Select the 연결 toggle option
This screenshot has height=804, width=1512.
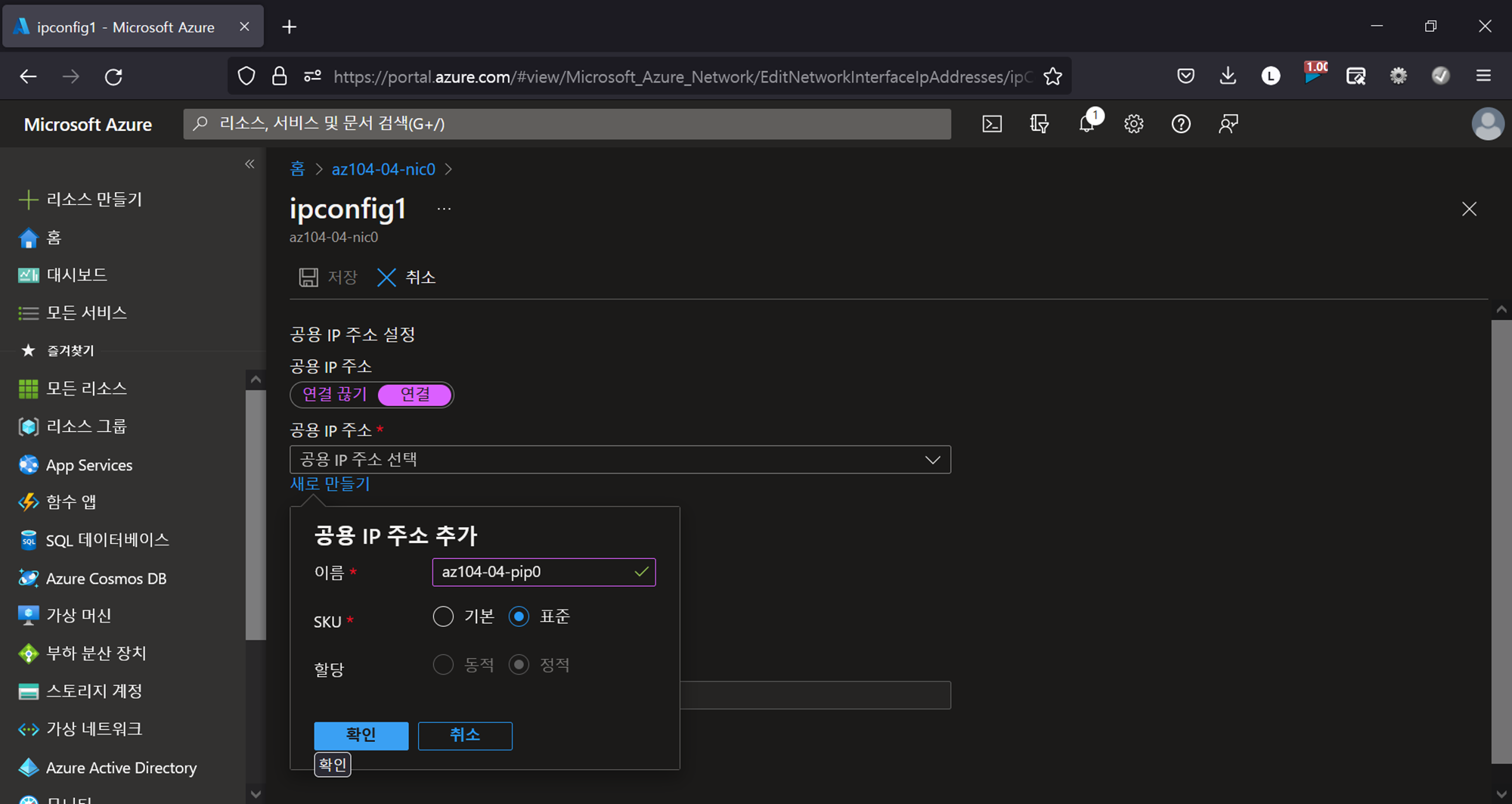pyautogui.click(x=415, y=394)
